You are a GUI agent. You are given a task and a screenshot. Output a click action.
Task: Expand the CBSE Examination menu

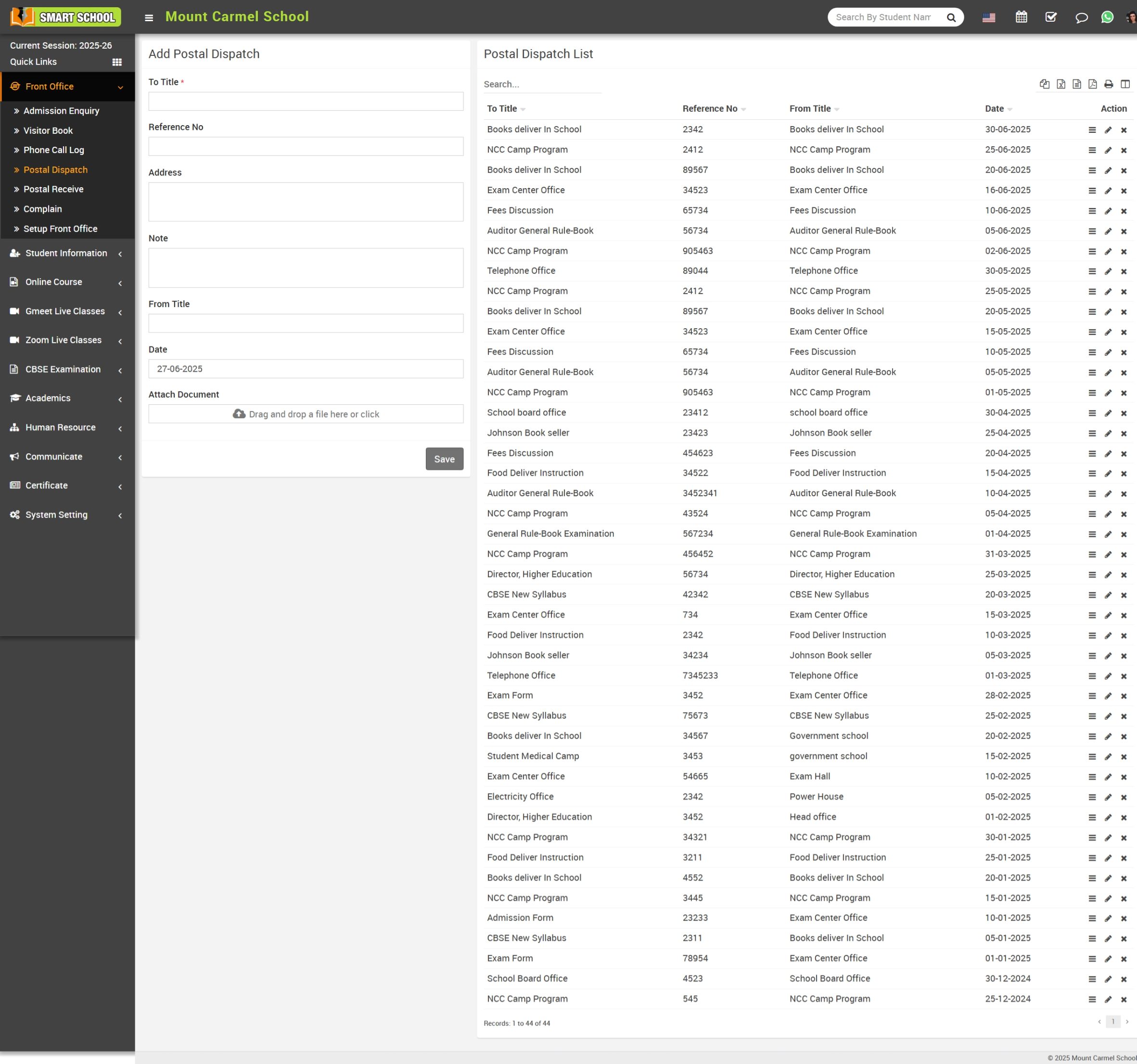click(67, 369)
